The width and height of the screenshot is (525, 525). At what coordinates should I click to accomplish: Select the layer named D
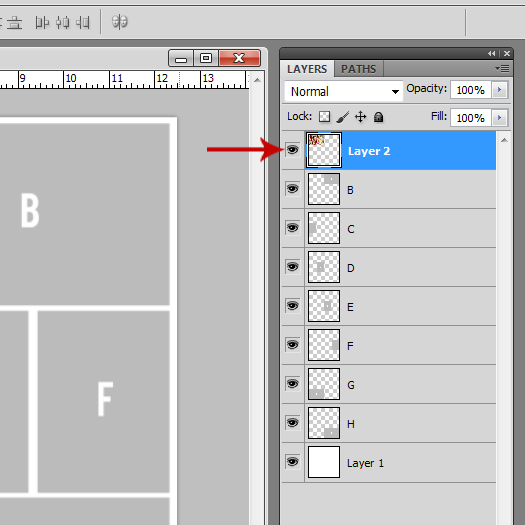click(351, 268)
